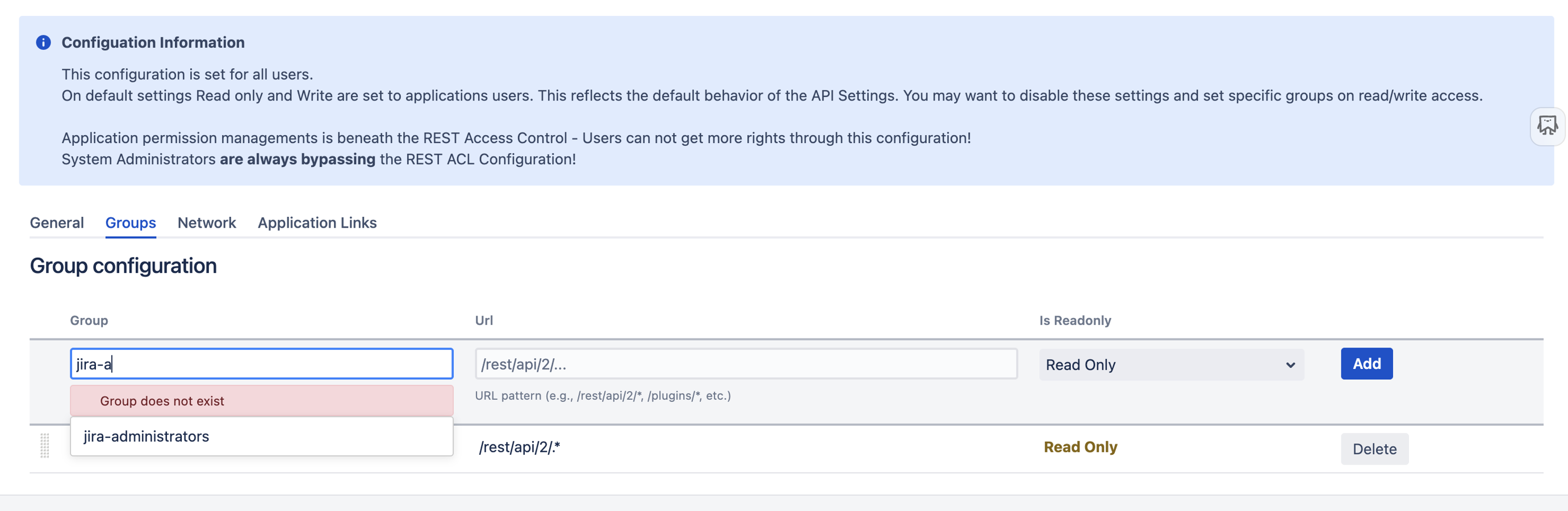Screen dimensions: 1568x511
Task: Click the Group configuration heading
Action: (123, 266)
